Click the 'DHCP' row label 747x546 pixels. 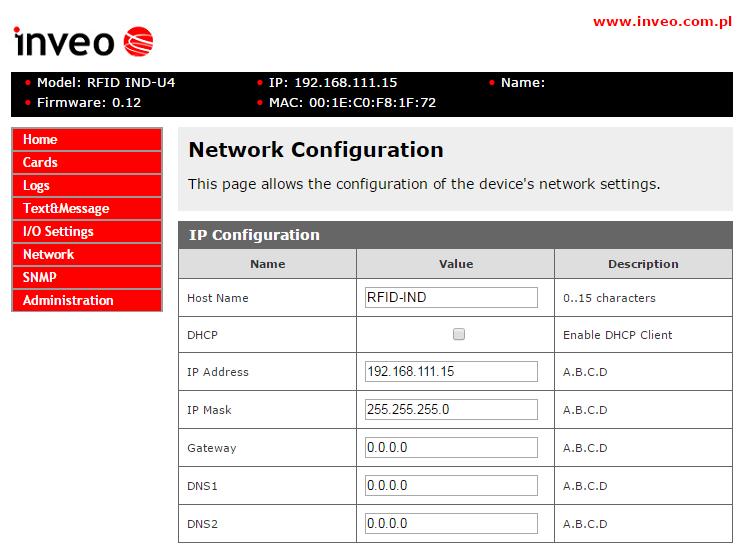202,335
